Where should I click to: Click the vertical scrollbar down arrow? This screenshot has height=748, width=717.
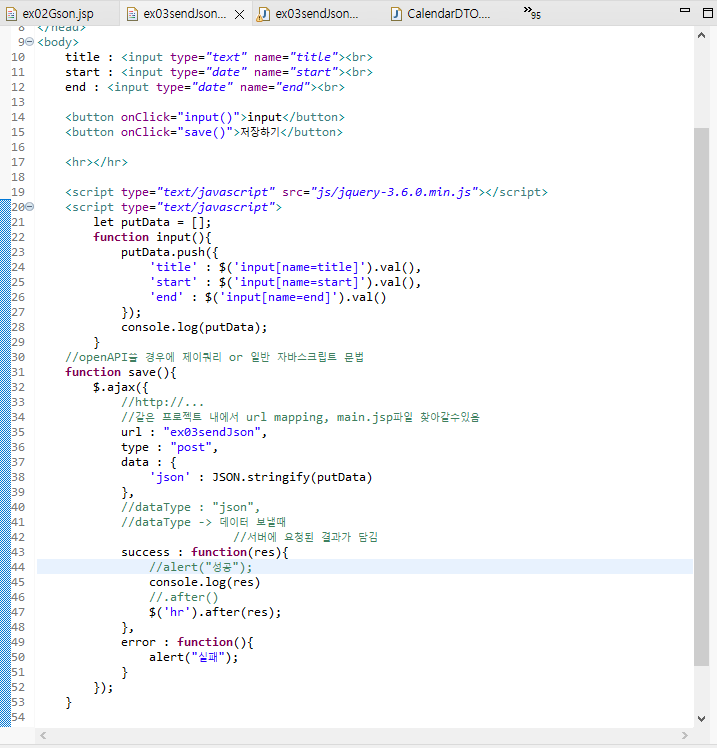[x=701, y=718]
